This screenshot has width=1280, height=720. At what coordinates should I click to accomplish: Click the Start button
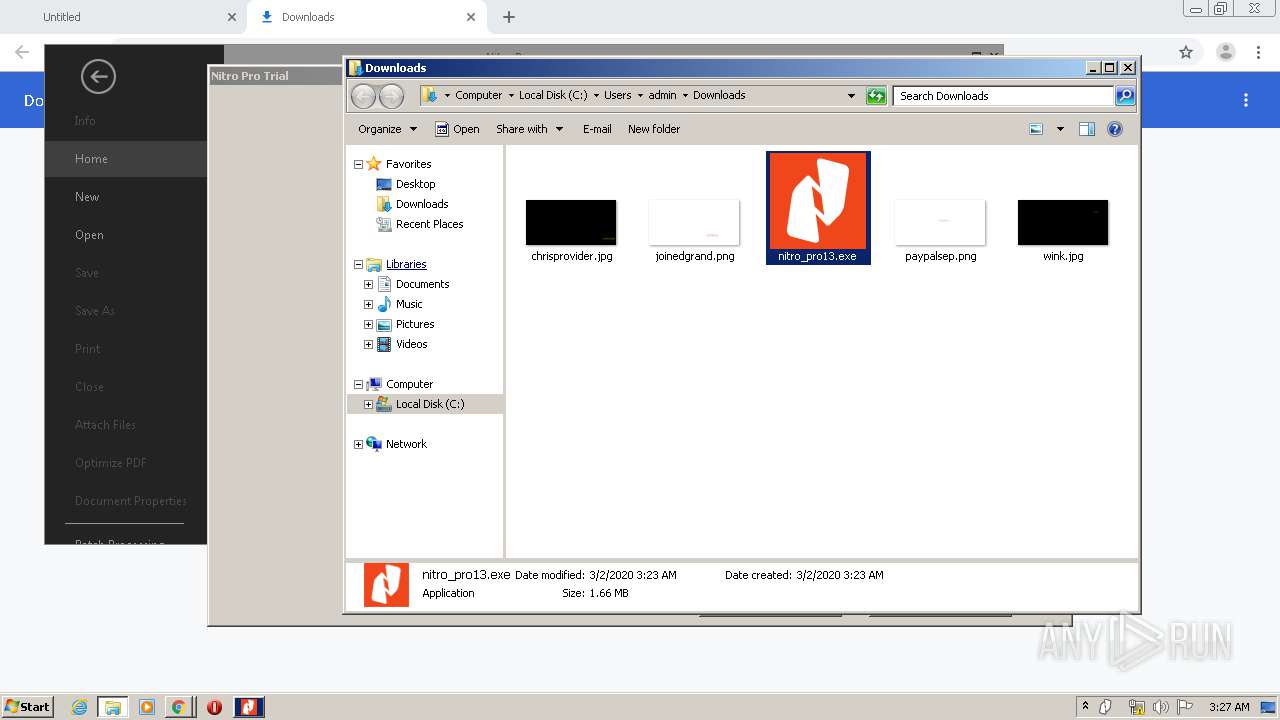click(x=27, y=707)
